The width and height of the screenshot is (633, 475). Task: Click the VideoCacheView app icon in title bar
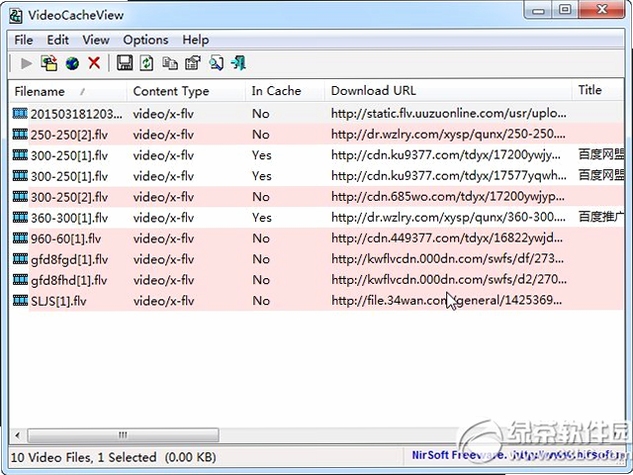pyautogui.click(x=16, y=15)
